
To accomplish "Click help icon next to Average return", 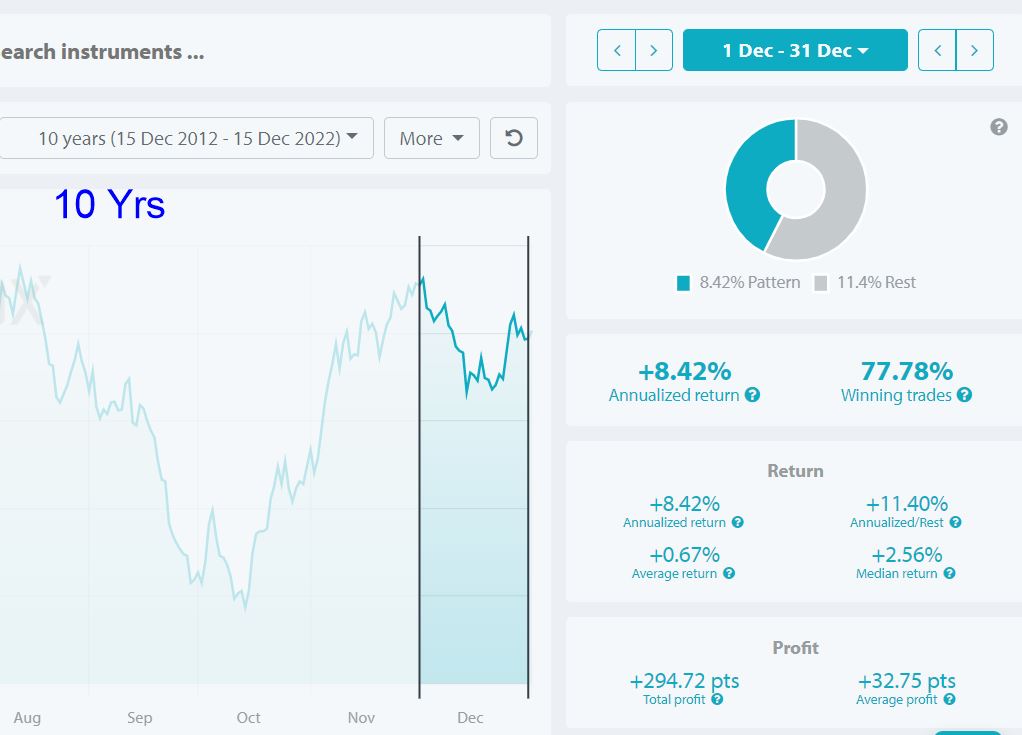I will pyautogui.click(x=729, y=573).
